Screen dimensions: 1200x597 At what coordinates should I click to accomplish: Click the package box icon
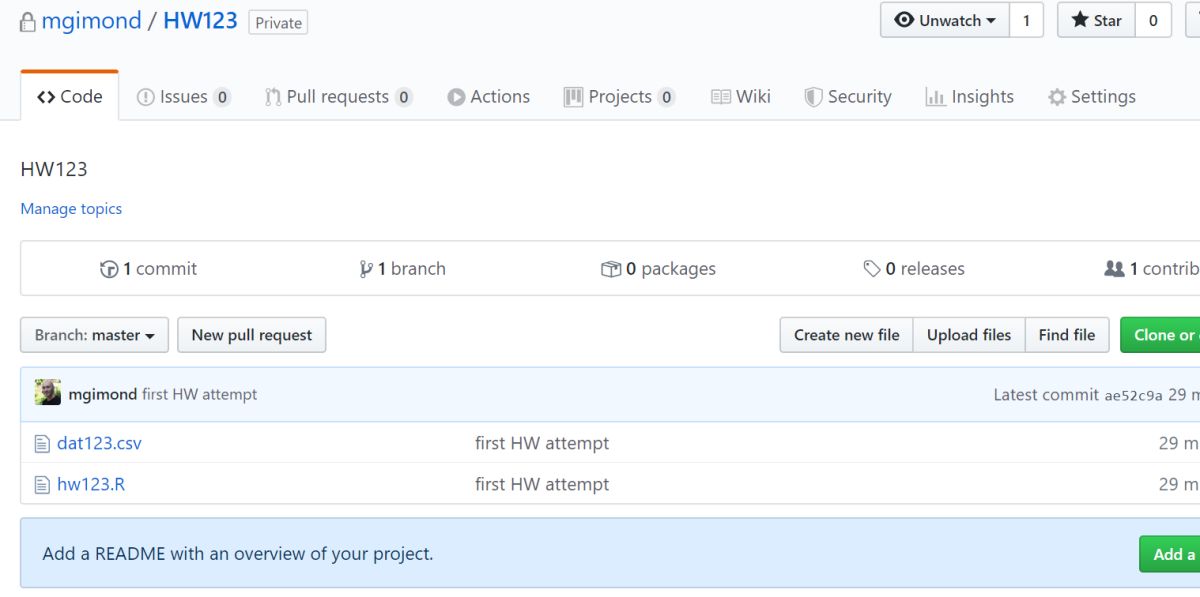(x=611, y=269)
